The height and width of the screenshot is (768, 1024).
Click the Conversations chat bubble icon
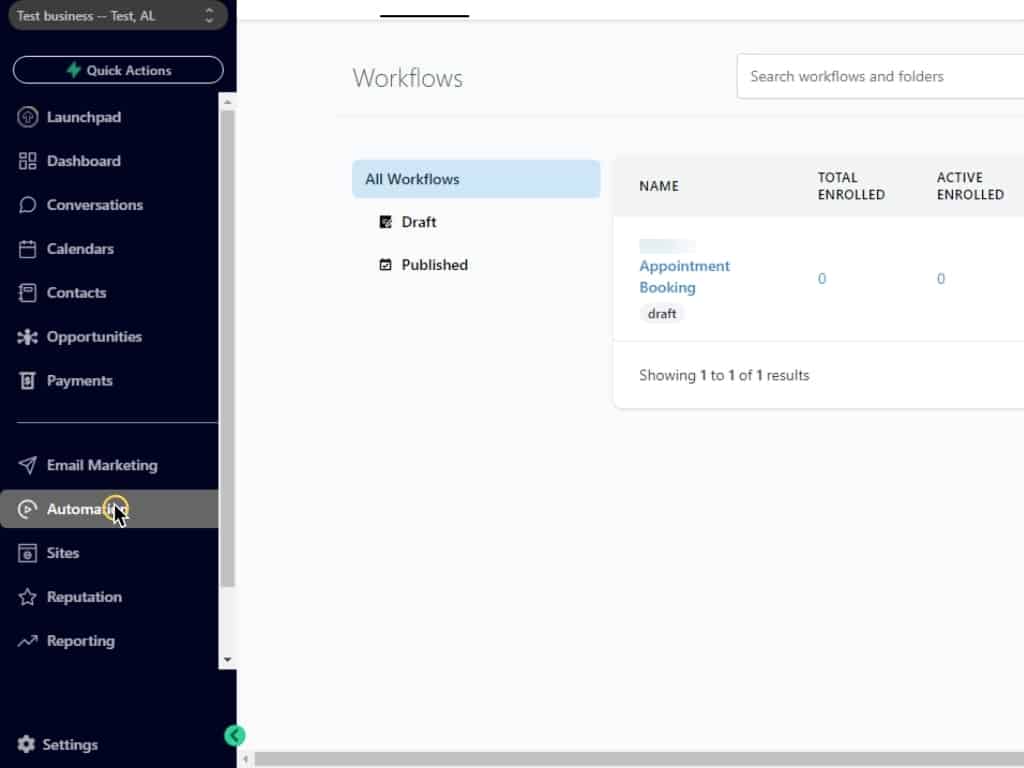coord(27,205)
